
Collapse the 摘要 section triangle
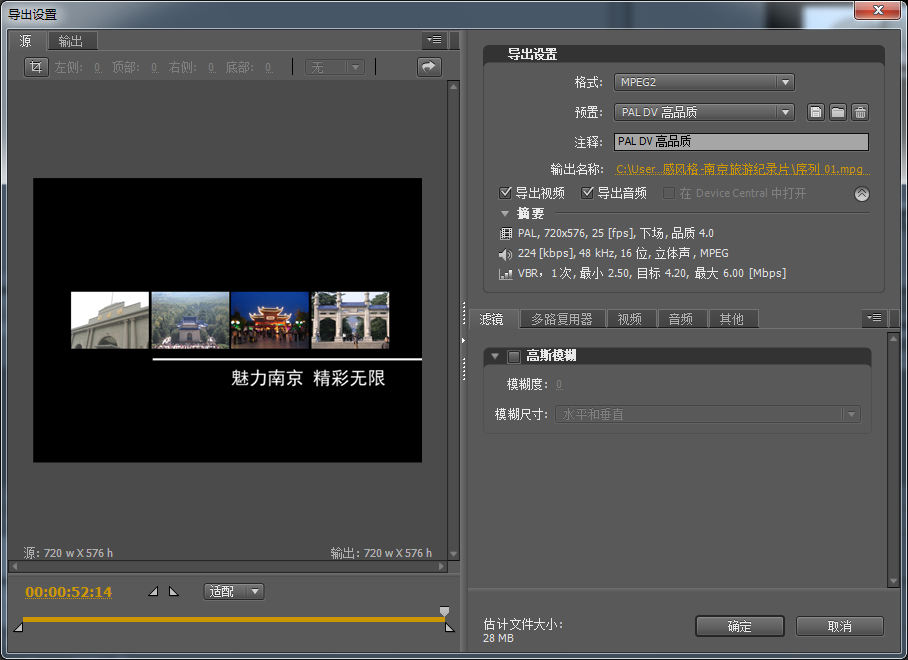[506, 214]
